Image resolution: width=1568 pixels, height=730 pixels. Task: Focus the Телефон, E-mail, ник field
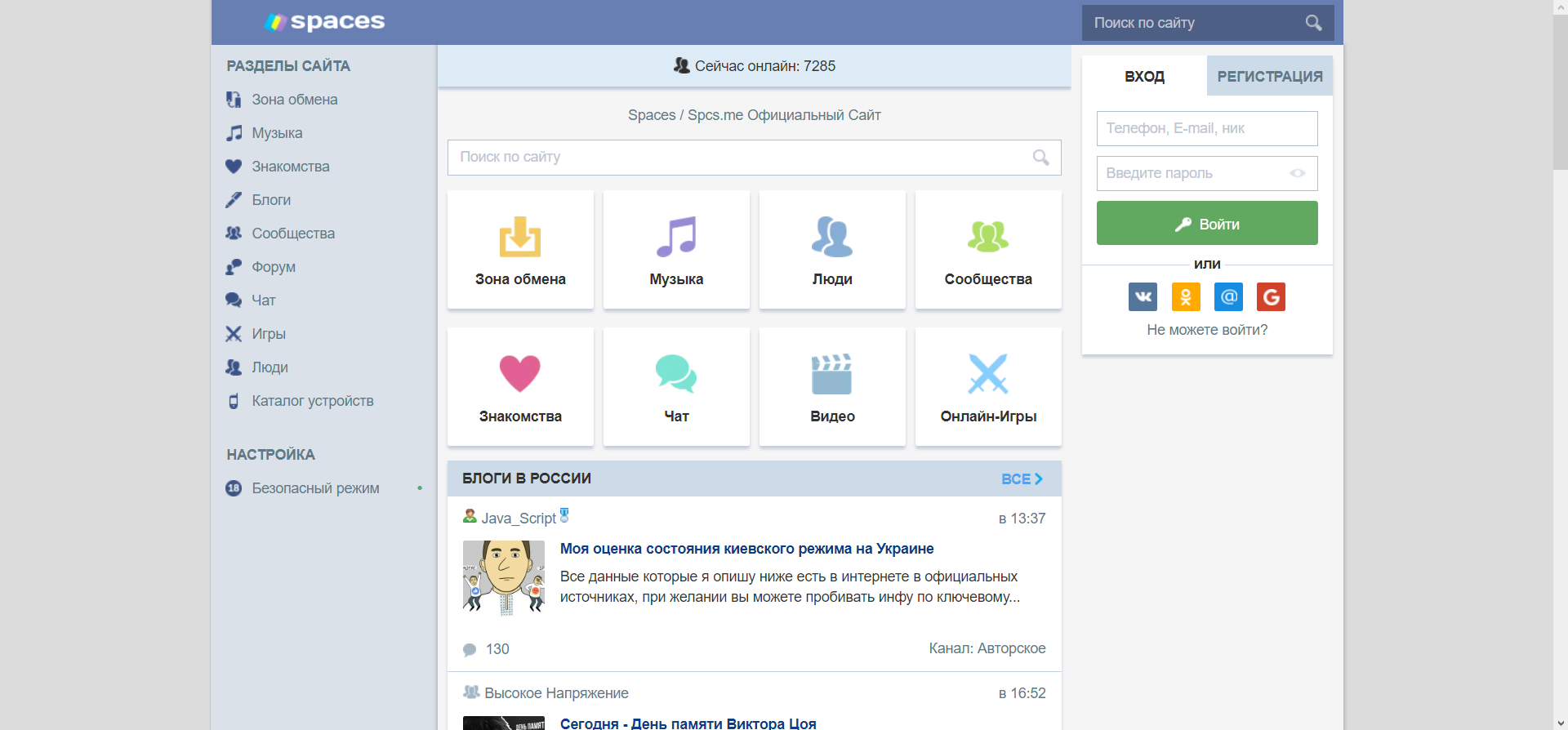[x=1207, y=128]
